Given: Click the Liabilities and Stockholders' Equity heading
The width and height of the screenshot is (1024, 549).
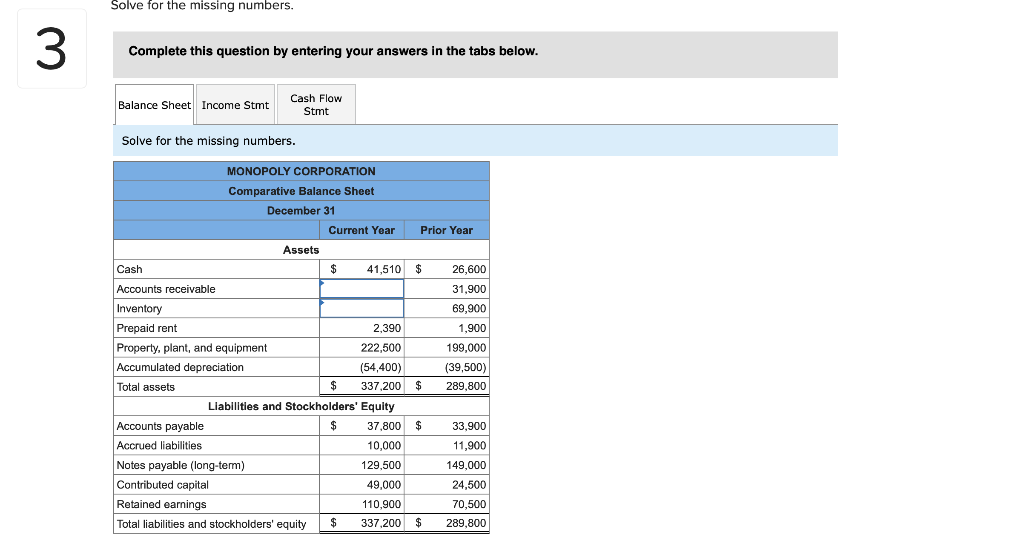Looking at the screenshot, I should point(301,406).
